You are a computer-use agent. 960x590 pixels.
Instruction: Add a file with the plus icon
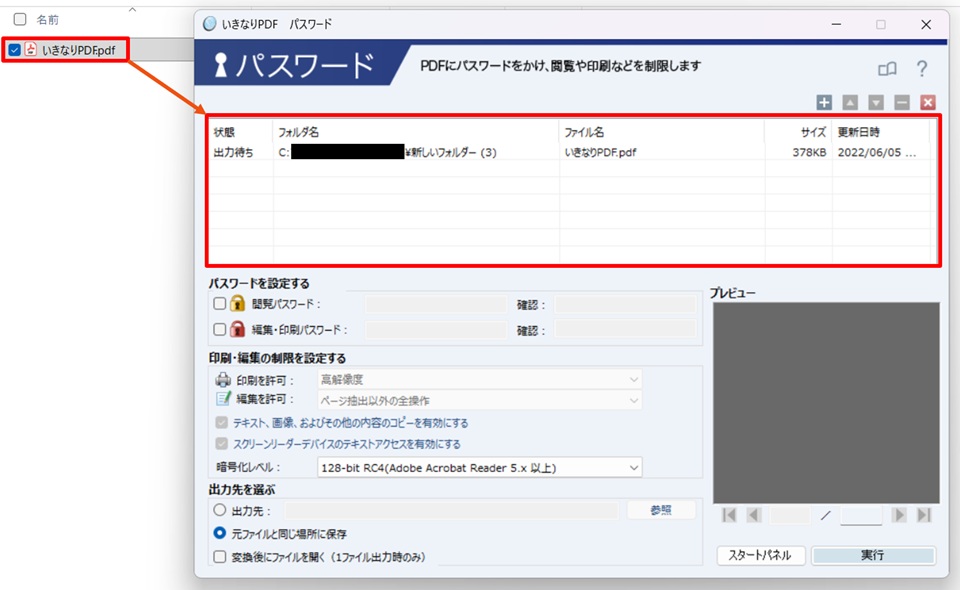(824, 102)
